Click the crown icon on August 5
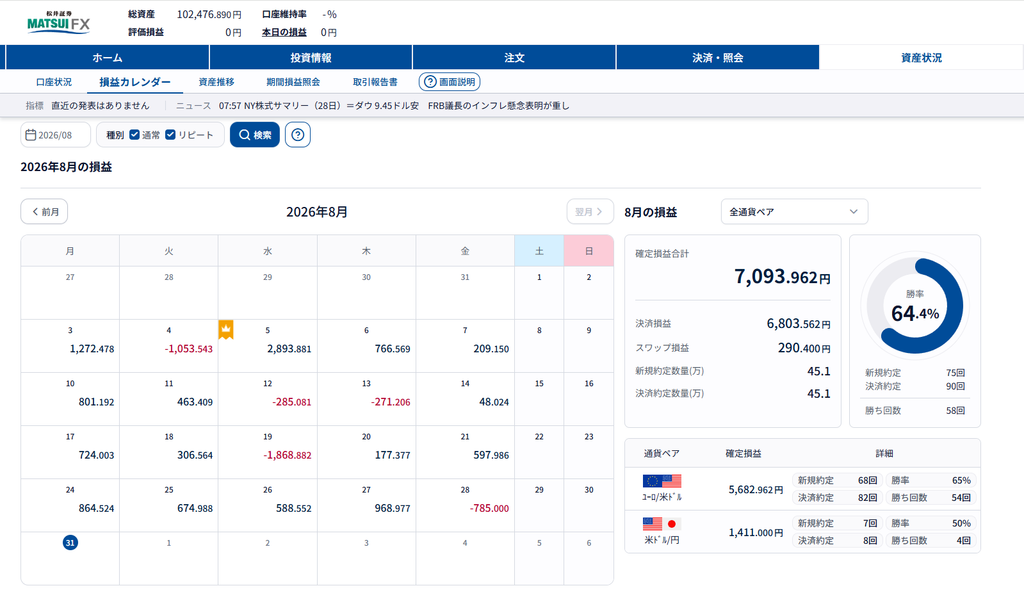The height and width of the screenshot is (606, 1024). pos(226,330)
